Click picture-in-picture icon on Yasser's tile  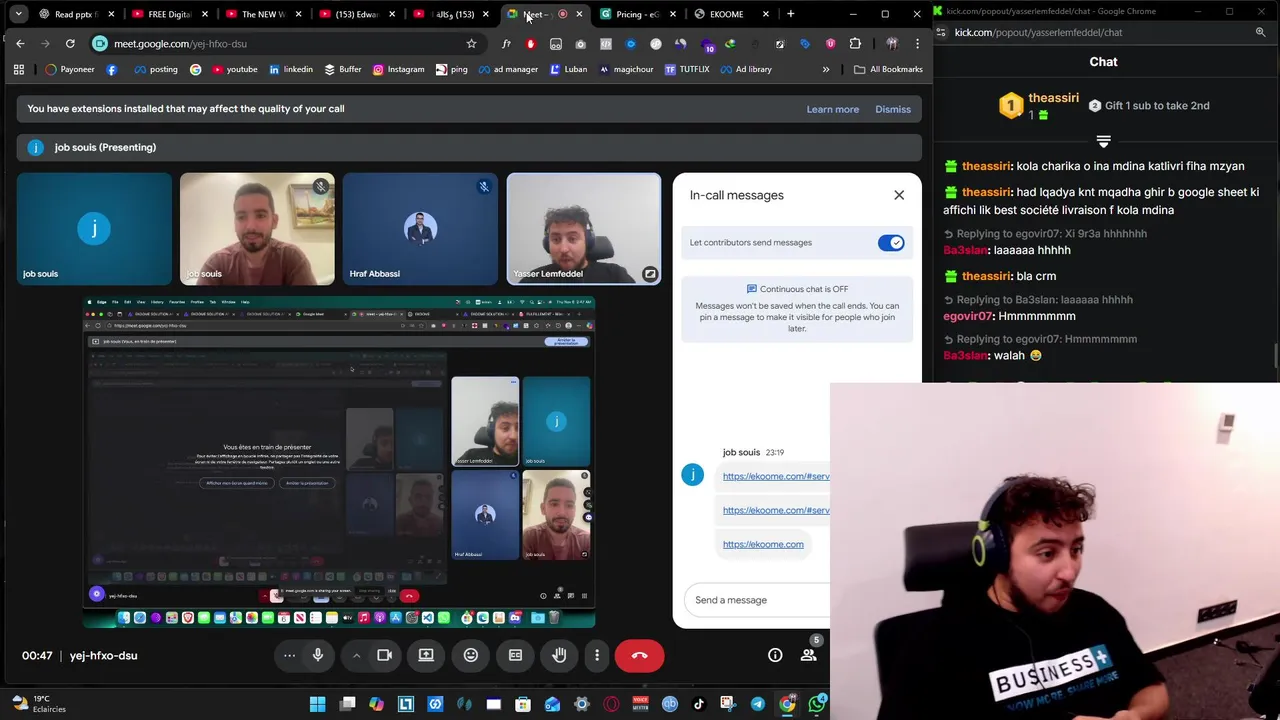[x=649, y=273]
